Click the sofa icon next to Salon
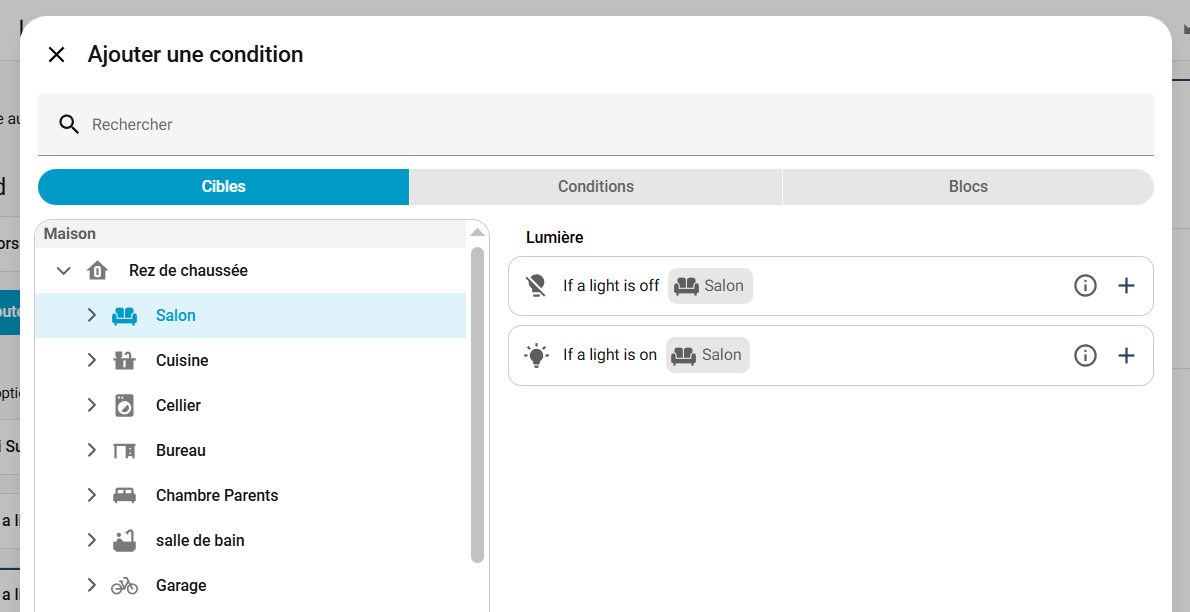1190x612 pixels. click(x=124, y=316)
